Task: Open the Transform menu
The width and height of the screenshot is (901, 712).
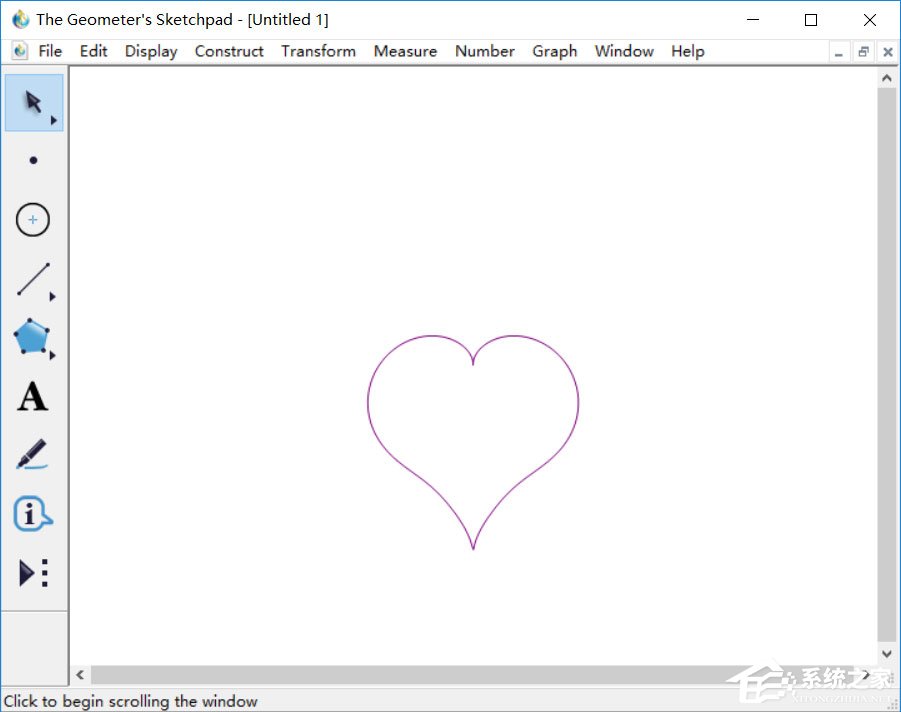Action: pos(318,51)
